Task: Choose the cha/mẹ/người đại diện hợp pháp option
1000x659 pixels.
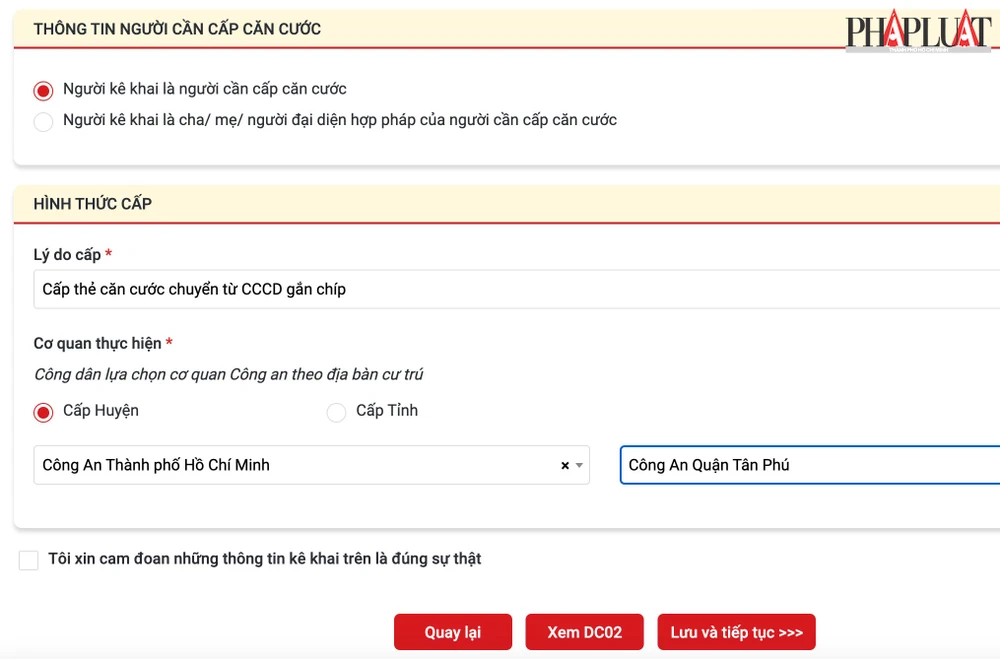Action: pos(43,122)
